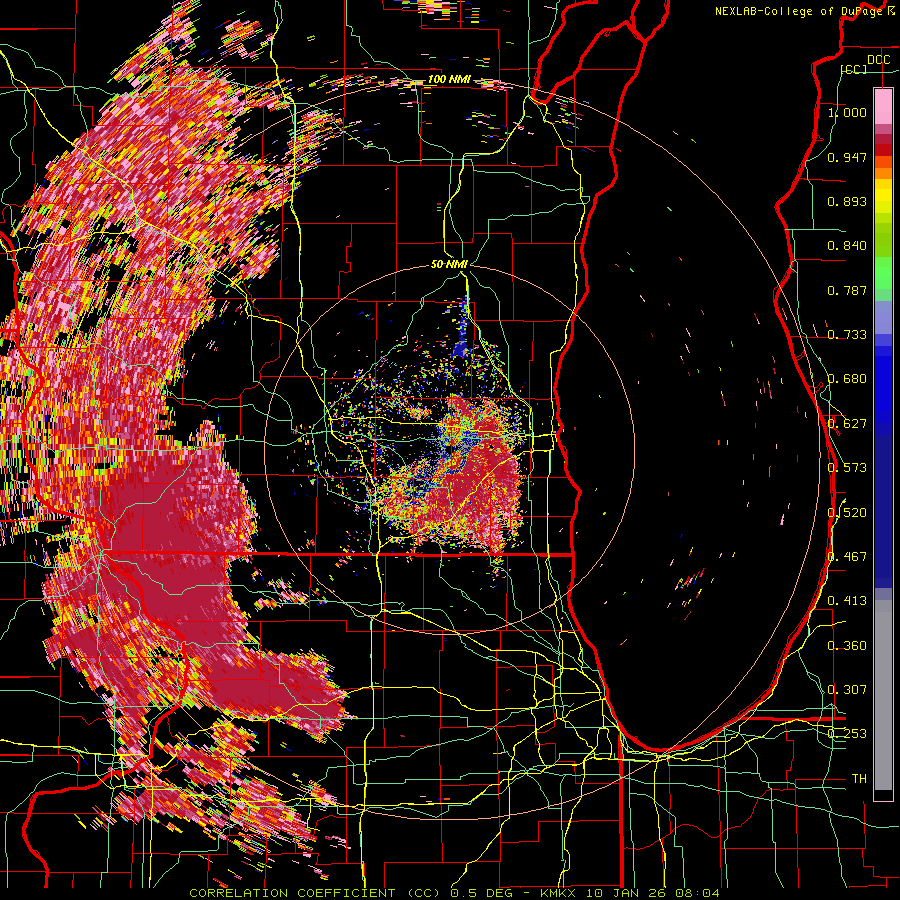The height and width of the screenshot is (900, 900).
Task: Click the 0.360 color scale value
Action: [x=847, y=646]
